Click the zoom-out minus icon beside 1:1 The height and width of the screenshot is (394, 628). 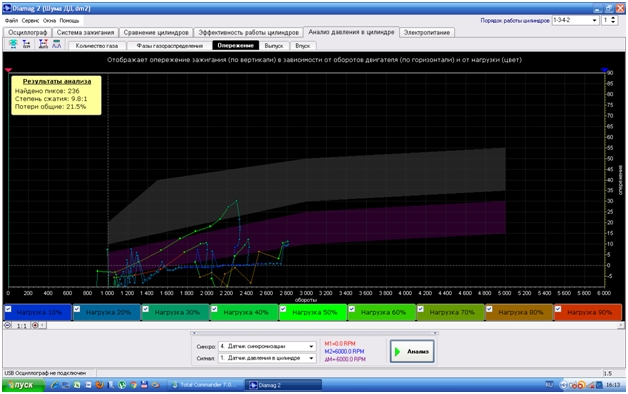point(7,325)
